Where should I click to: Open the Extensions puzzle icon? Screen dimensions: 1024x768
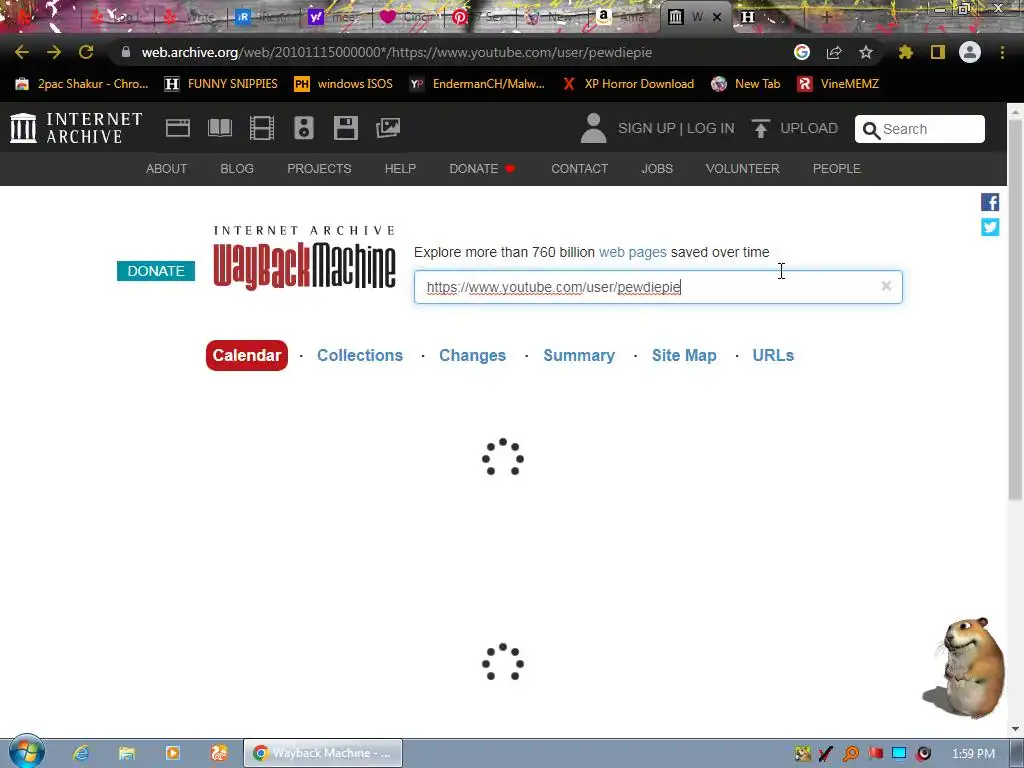point(906,52)
